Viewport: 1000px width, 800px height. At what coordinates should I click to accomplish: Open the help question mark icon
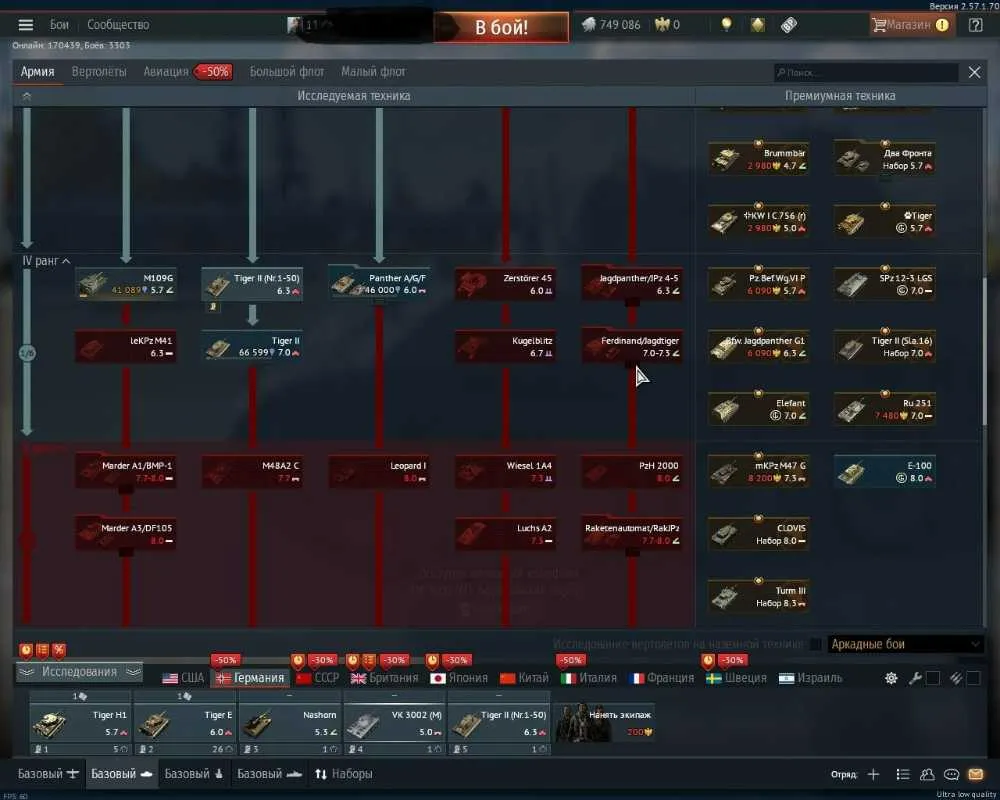point(975,25)
